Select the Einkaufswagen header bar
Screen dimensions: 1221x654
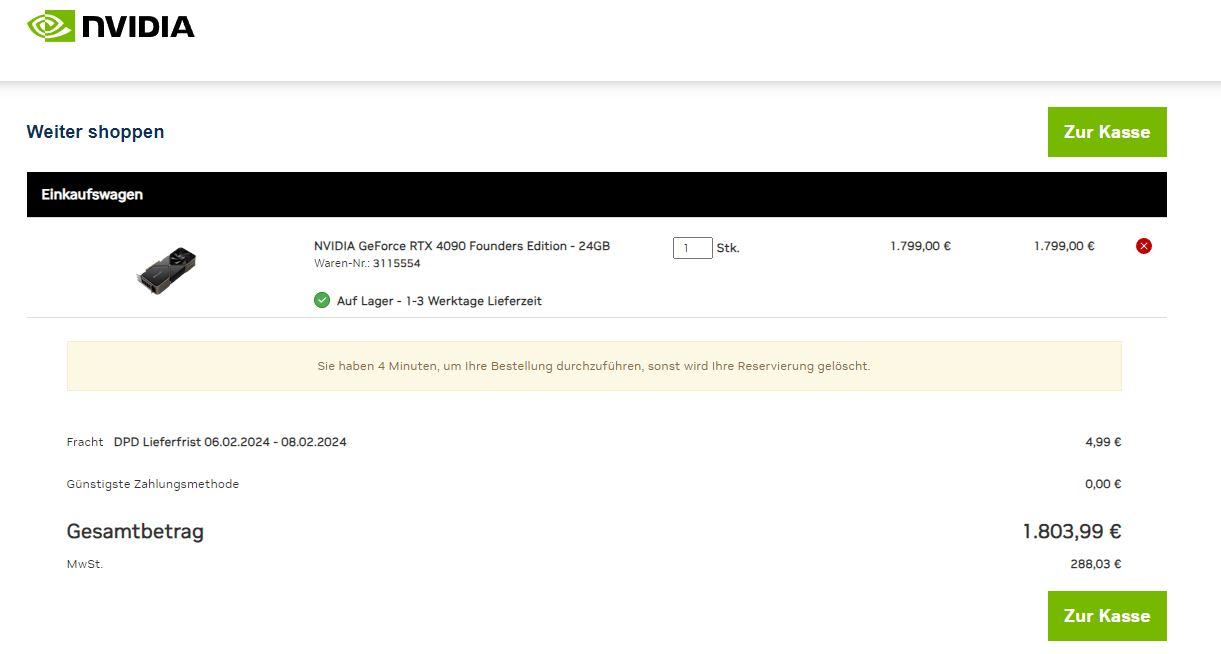(x=597, y=195)
